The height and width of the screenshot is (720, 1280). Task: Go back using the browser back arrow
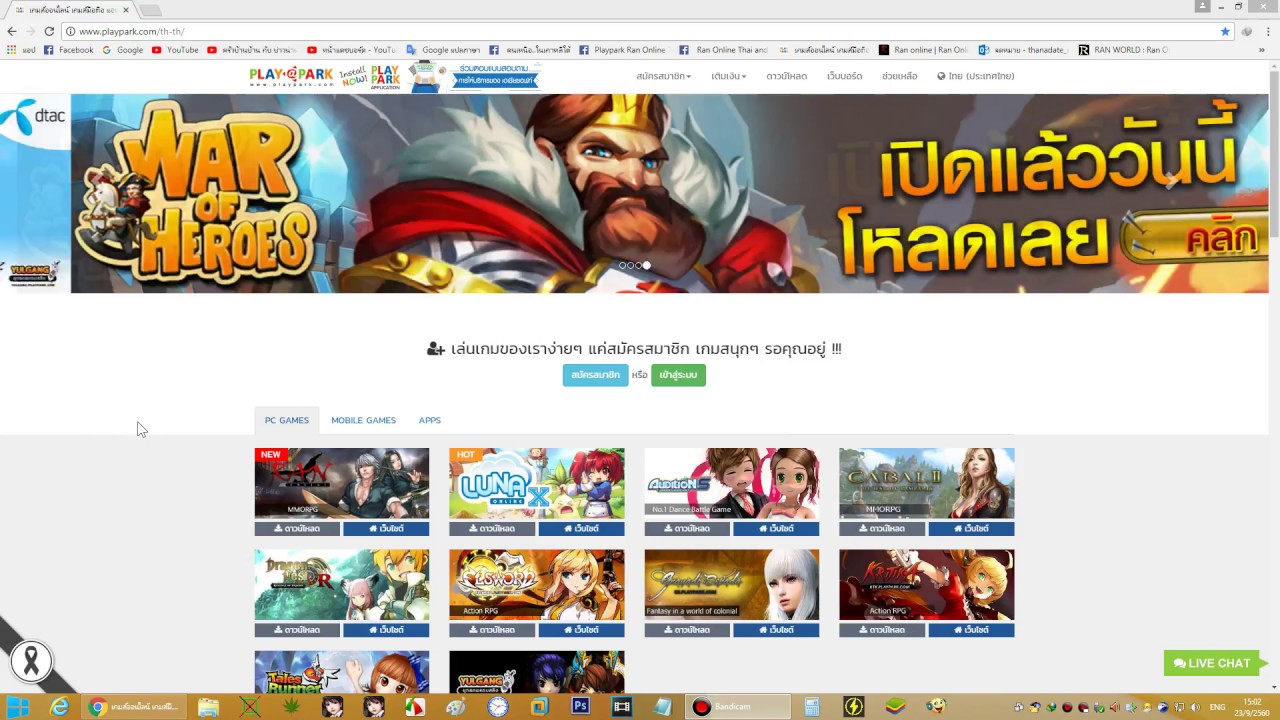click(11, 31)
